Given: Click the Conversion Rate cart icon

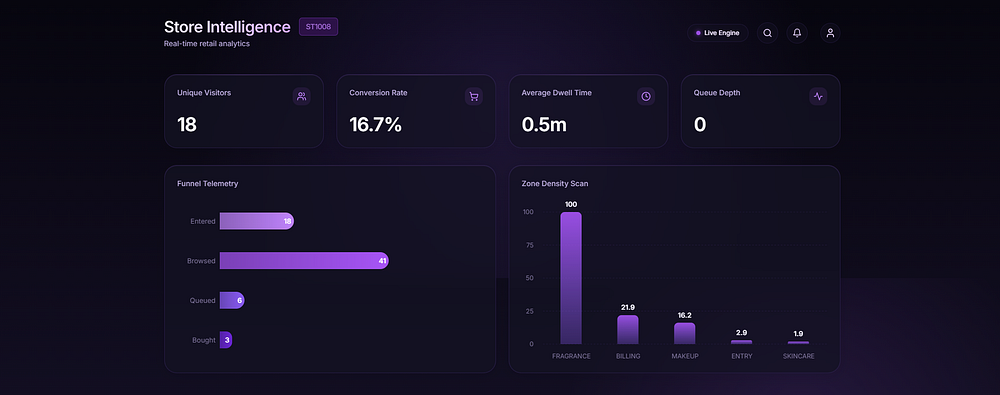Looking at the screenshot, I should 474,96.
